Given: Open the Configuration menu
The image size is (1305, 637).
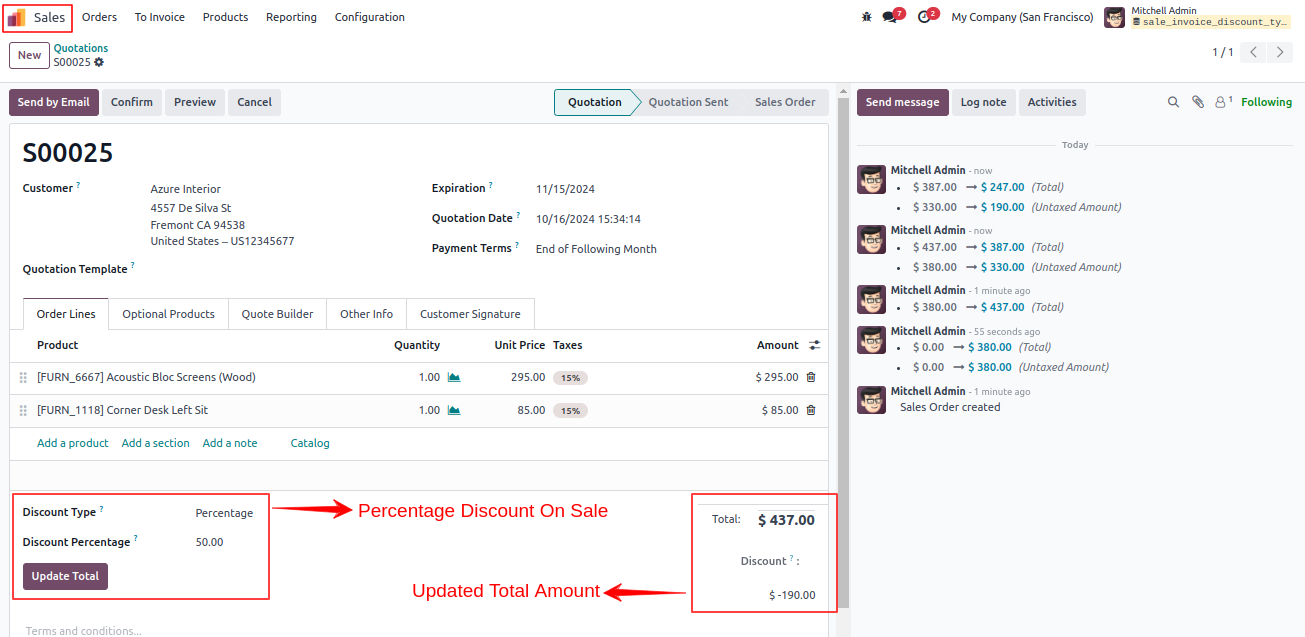Looking at the screenshot, I should (370, 17).
